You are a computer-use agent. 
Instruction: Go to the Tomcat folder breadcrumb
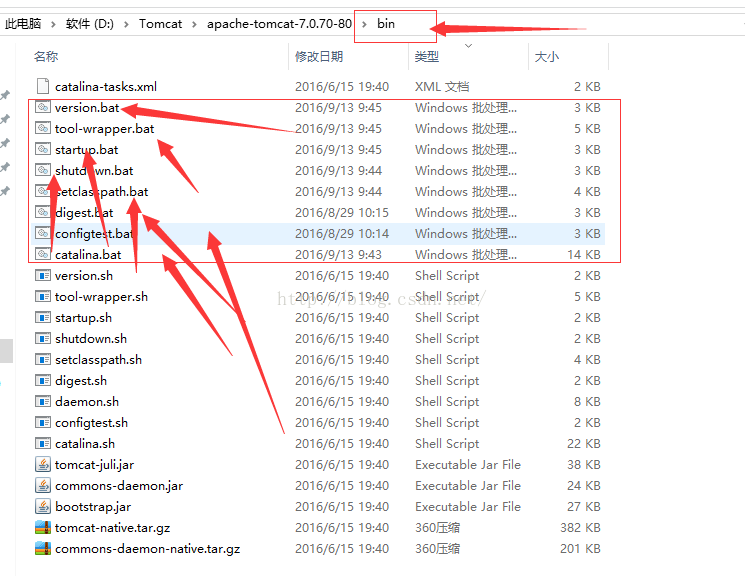point(160,24)
